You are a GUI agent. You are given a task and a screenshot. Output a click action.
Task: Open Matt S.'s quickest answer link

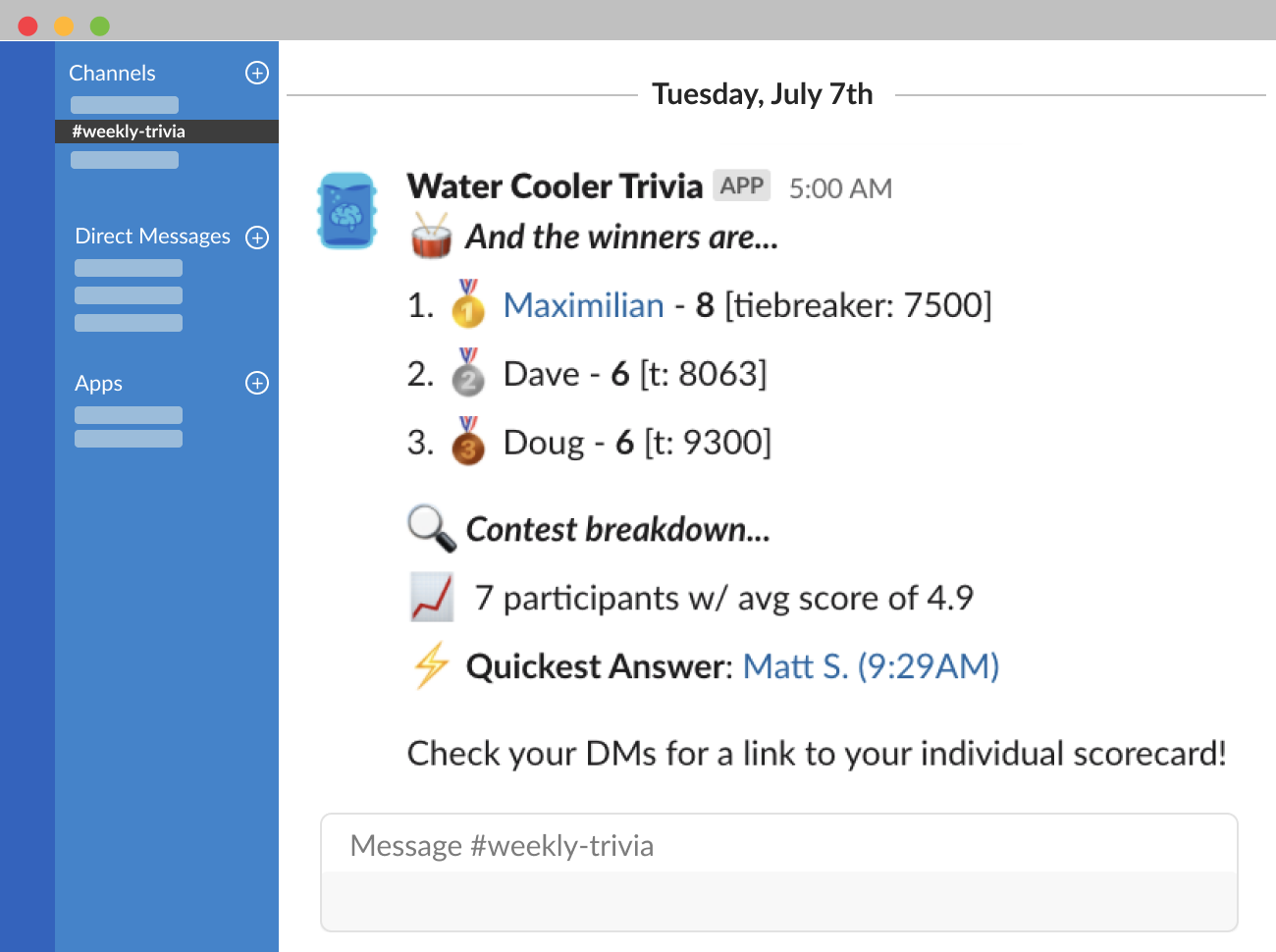pos(870,665)
